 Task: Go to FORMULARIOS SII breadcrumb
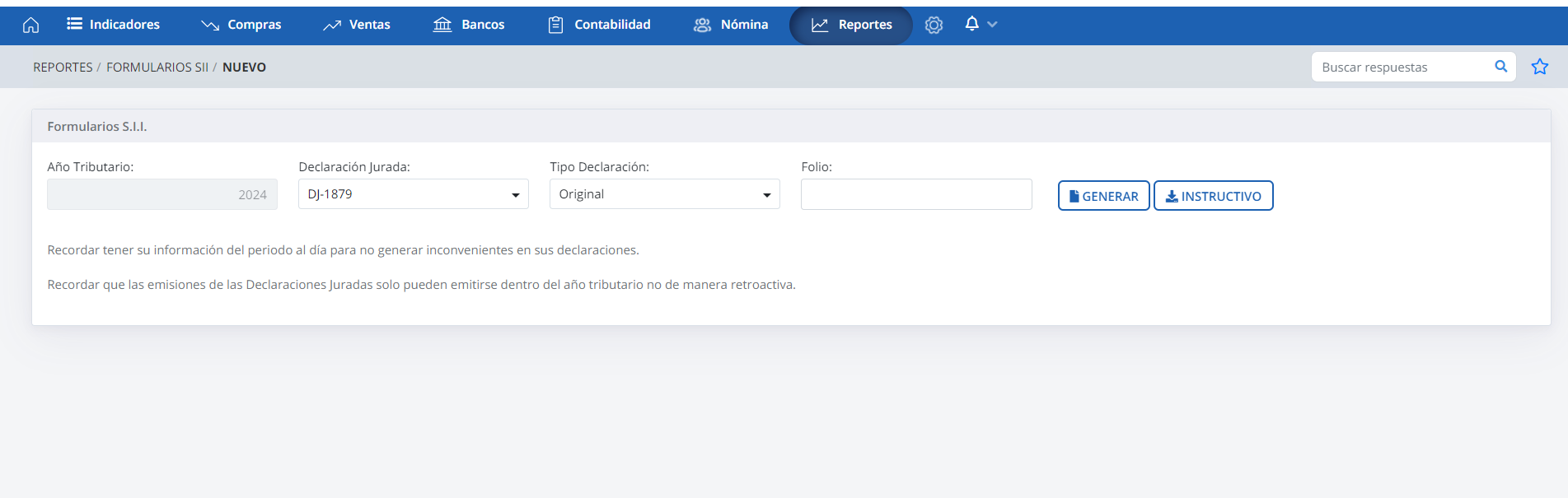[x=157, y=67]
